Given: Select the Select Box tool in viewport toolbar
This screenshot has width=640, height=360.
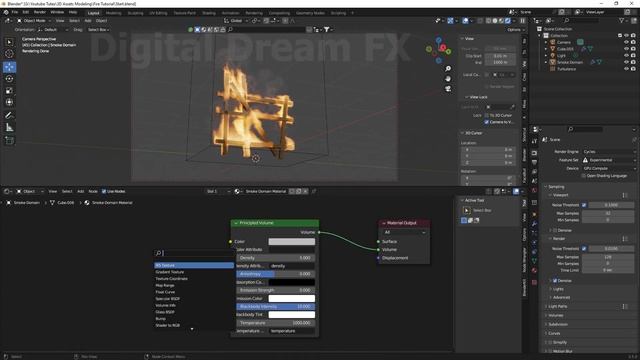Looking at the screenshot, I should [9, 42].
